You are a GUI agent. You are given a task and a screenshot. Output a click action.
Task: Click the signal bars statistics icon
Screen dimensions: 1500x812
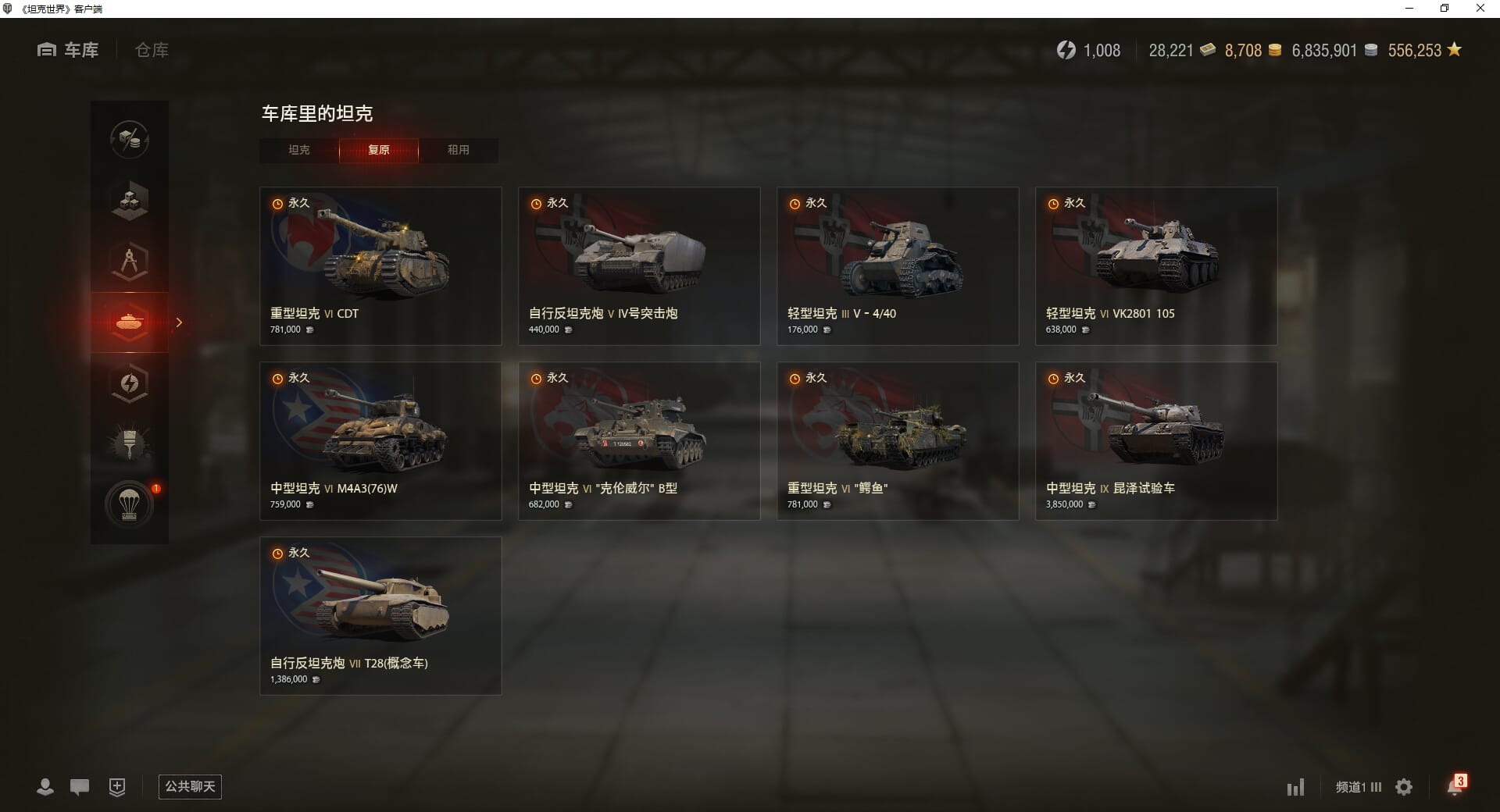pyautogui.click(x=1296, y=787)
